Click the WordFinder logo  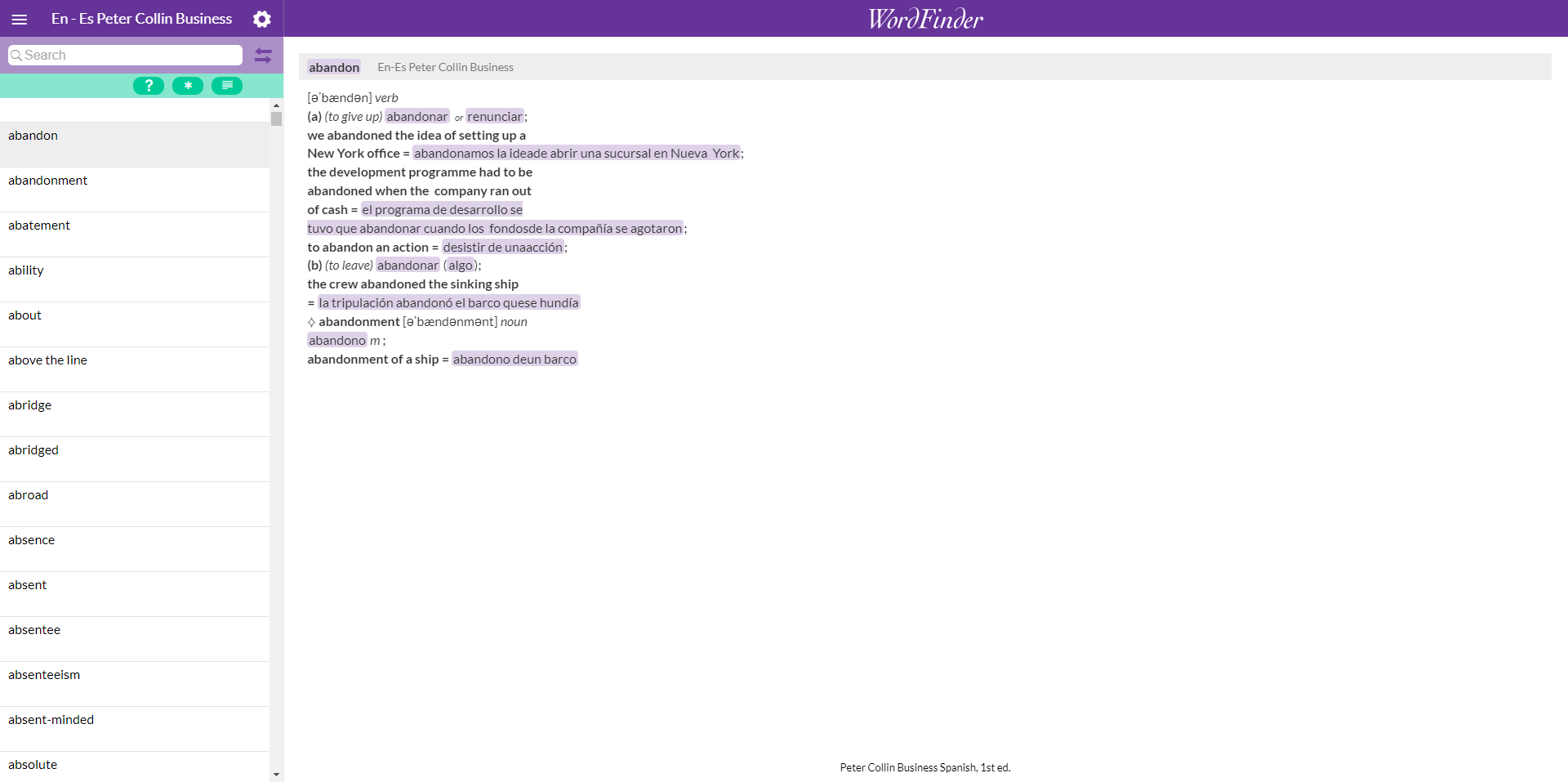coord(924,18)
